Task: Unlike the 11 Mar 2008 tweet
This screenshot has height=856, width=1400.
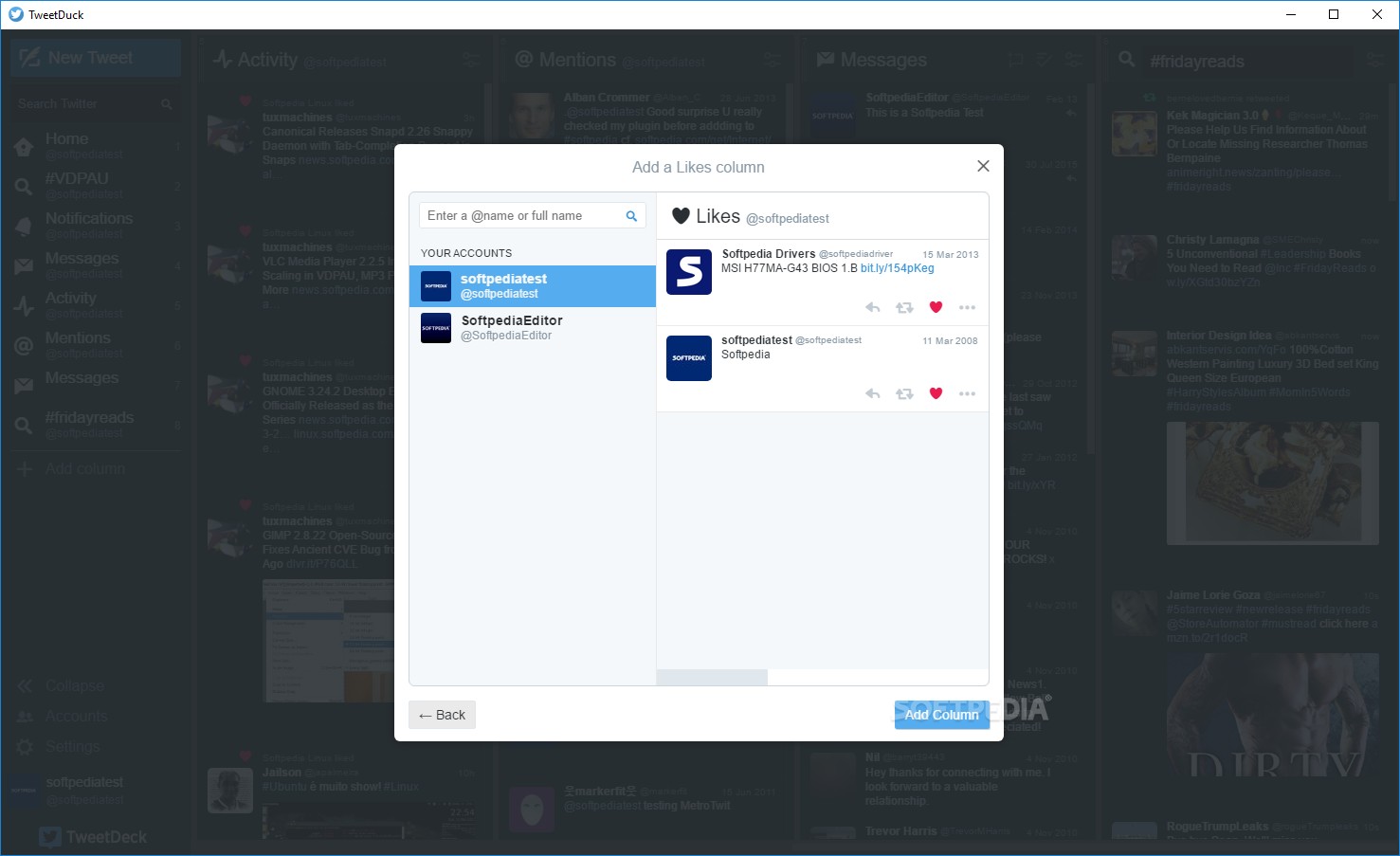Action: pyautogui.click(x=936, y=393)
